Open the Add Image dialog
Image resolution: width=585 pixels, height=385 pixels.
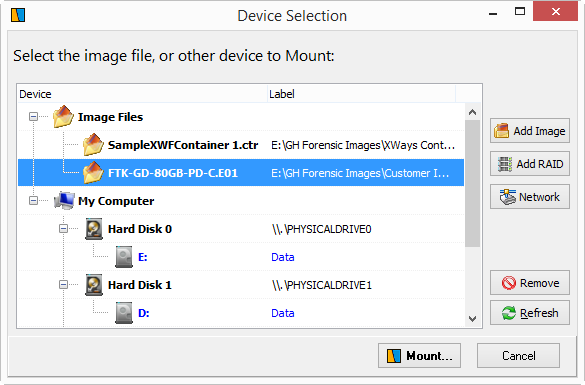(530, 131)
